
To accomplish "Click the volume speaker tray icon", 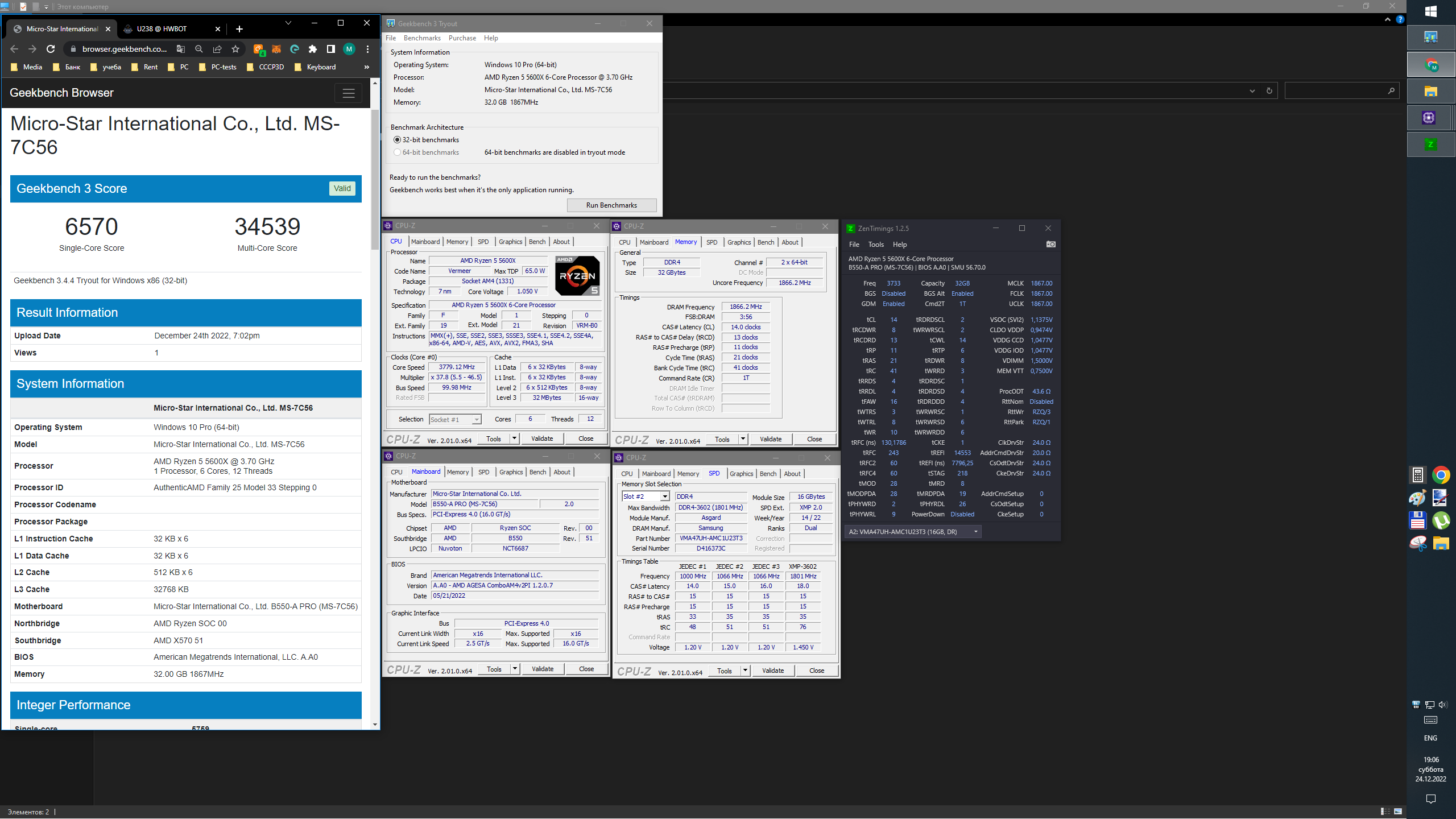I will coord(1443,705).
